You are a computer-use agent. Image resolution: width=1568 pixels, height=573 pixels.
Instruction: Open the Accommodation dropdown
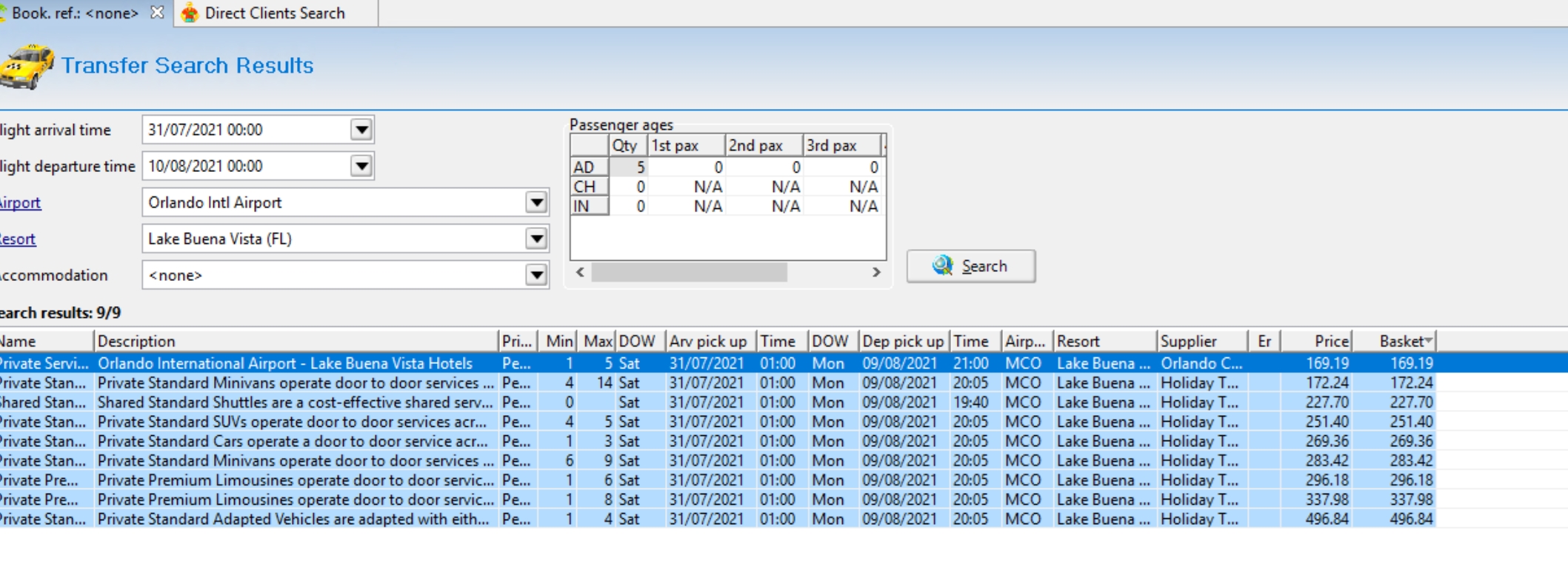[537, 275]
